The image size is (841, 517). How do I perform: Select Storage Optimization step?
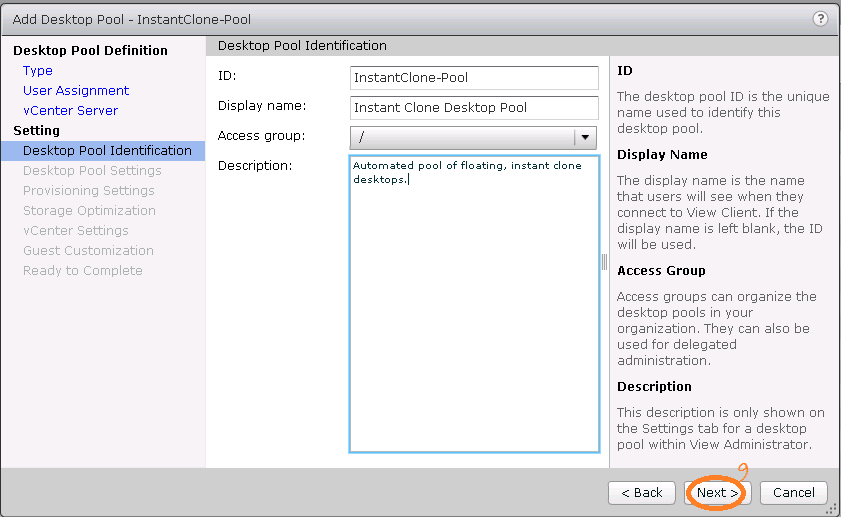click(89, 210)
